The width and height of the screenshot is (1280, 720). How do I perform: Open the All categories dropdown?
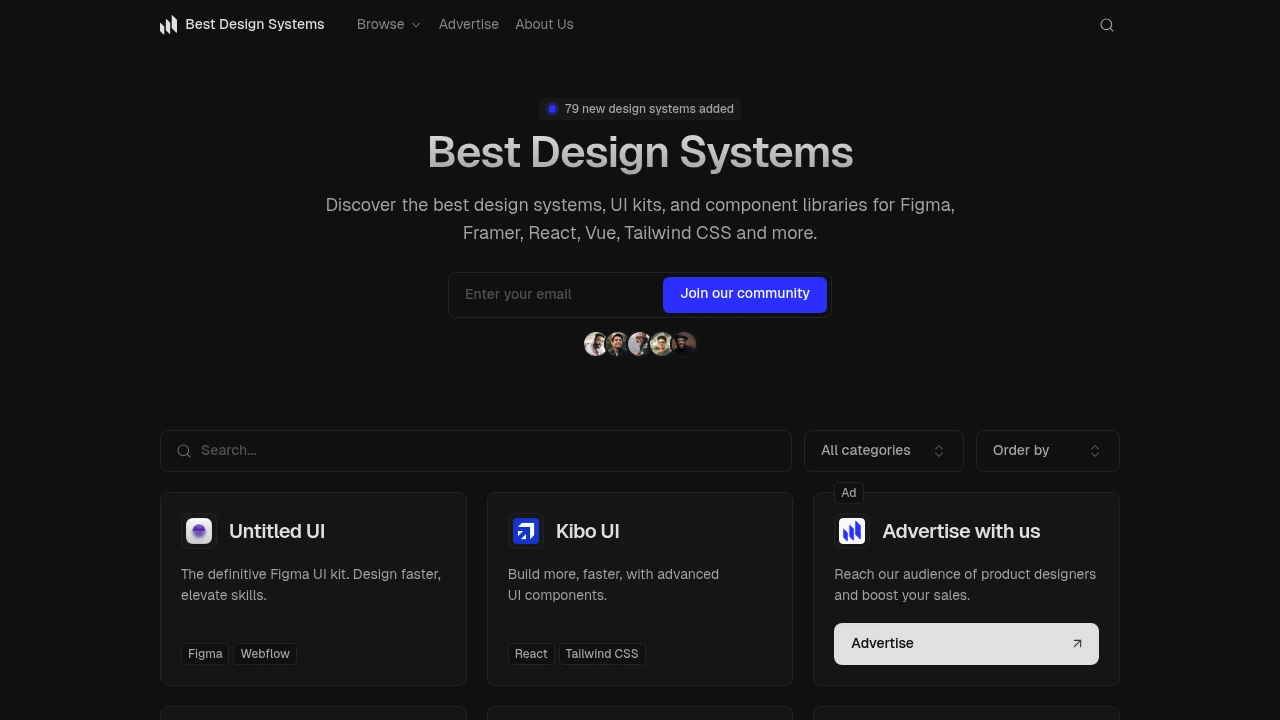click(883, 450)
